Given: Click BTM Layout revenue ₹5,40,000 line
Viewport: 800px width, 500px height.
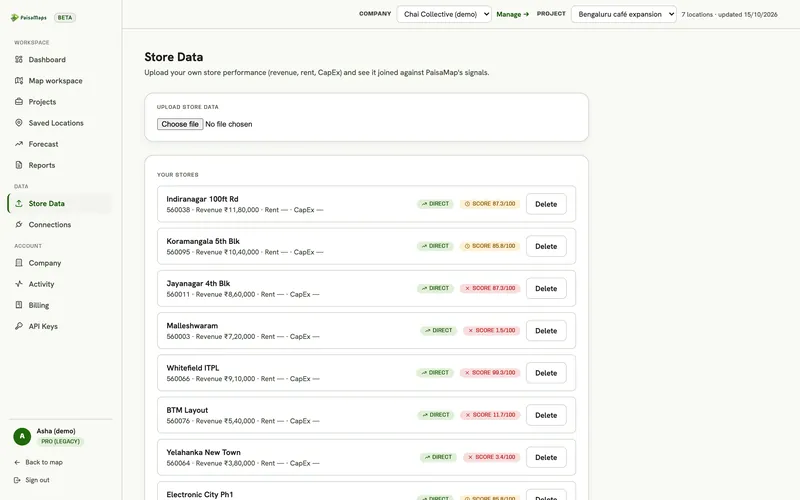Looking at the screenshot, I should point(243,421).
